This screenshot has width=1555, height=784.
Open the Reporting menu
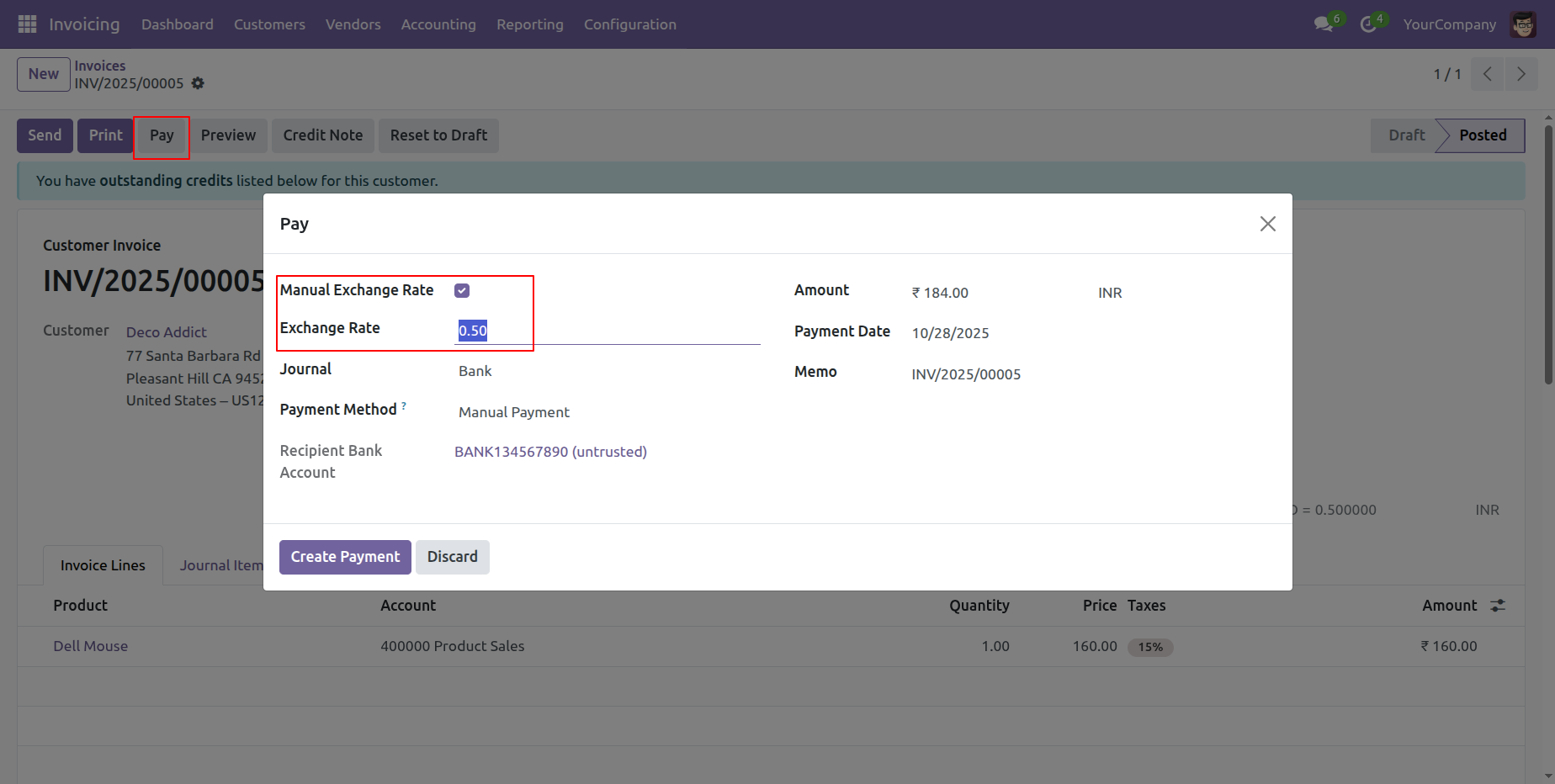pos(529,24)
